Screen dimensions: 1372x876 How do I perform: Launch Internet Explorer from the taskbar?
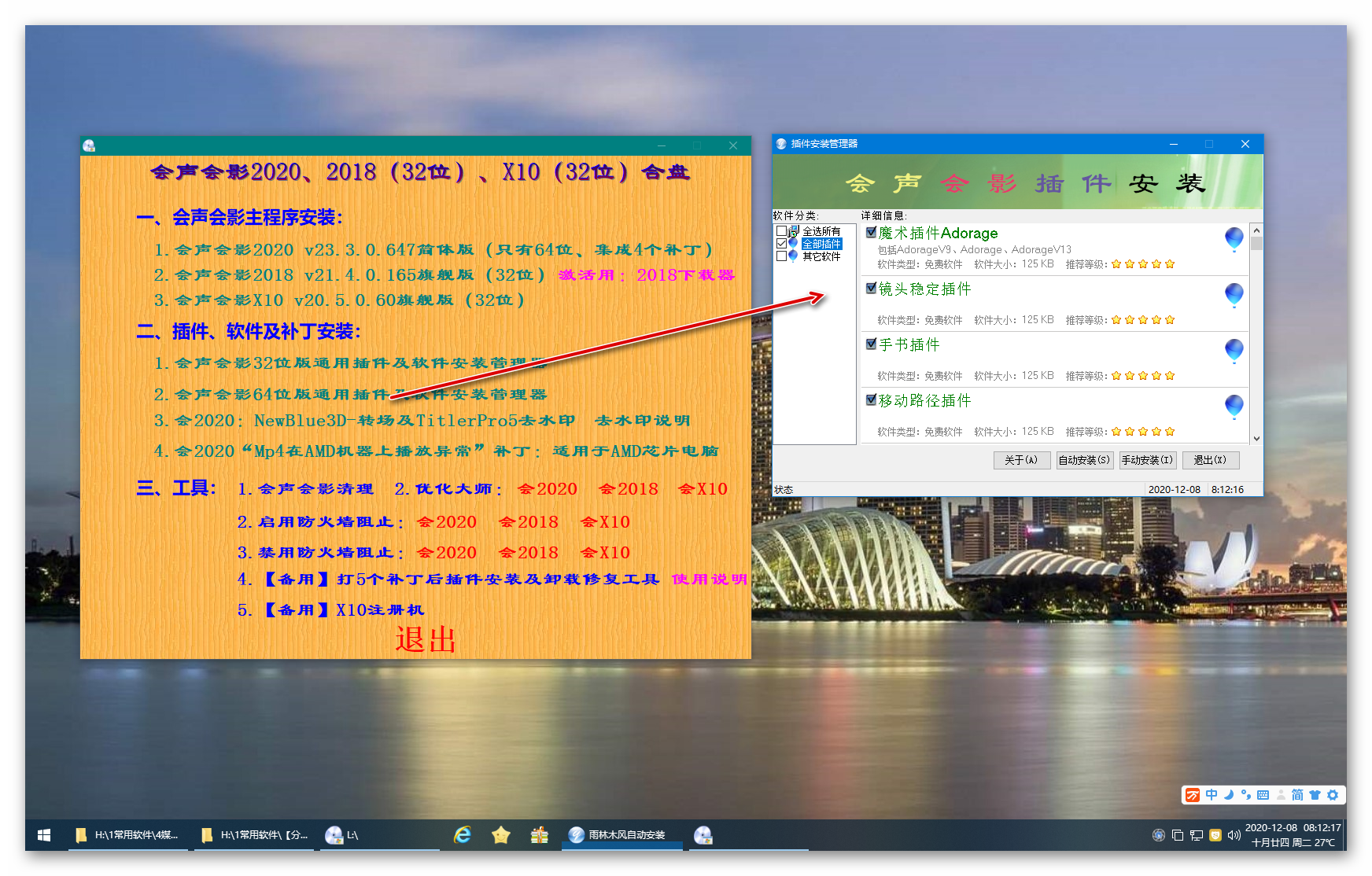[x=463, y=835]
